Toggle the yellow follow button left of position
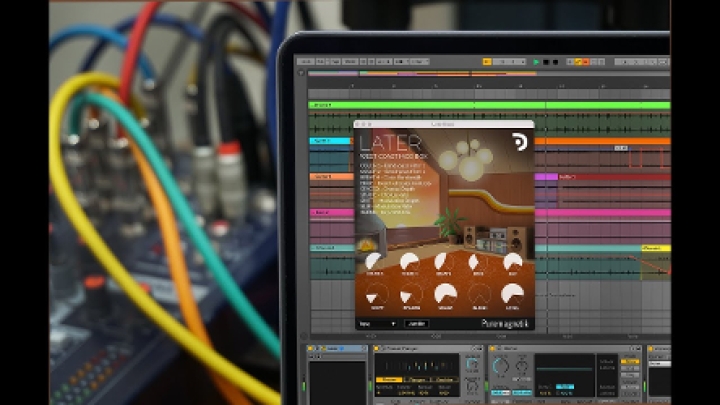720x405 pixels. [487, 62]
